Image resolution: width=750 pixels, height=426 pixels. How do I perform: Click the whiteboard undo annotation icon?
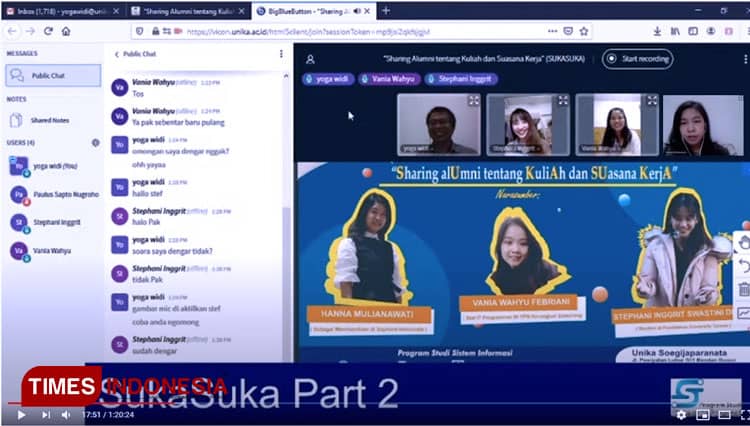pos(744,265)
